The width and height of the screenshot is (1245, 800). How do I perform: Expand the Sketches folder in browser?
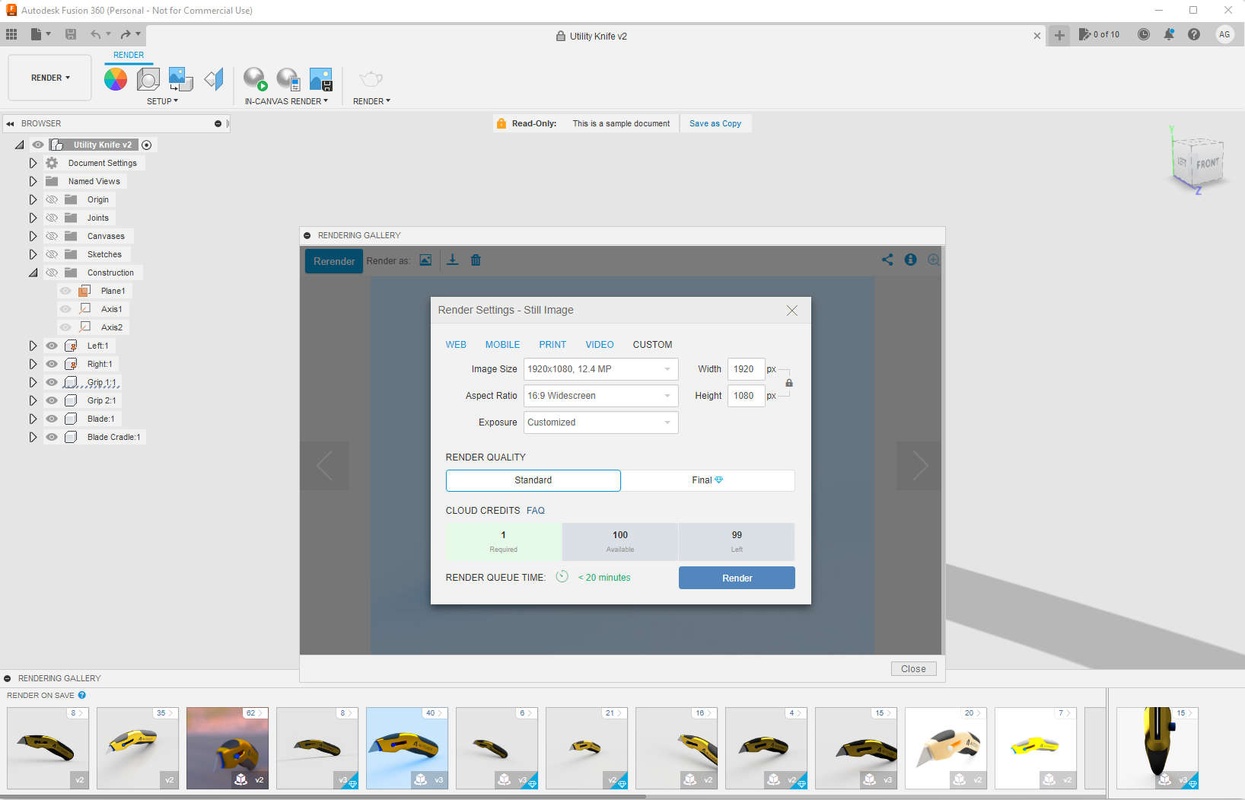click(33, 254)
